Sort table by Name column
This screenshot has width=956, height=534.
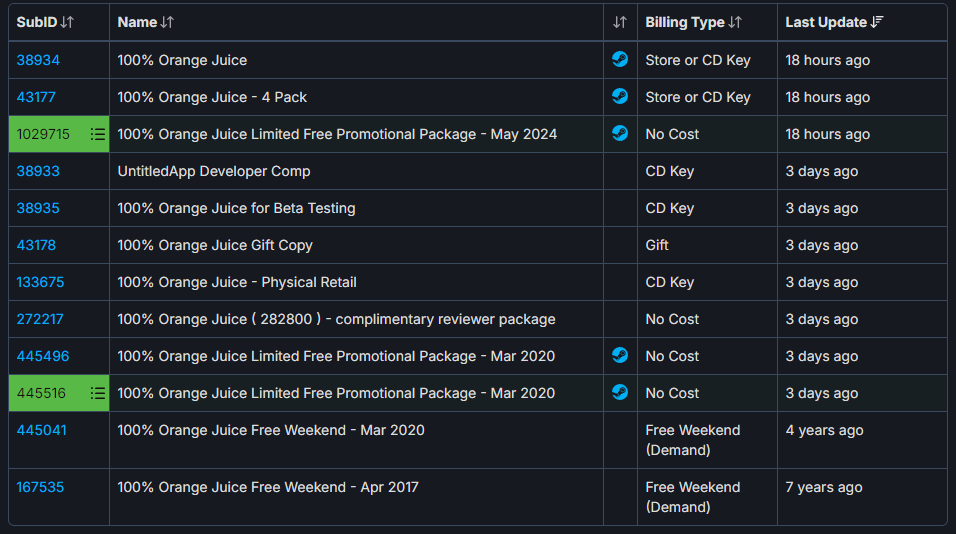tap(146, 23)
